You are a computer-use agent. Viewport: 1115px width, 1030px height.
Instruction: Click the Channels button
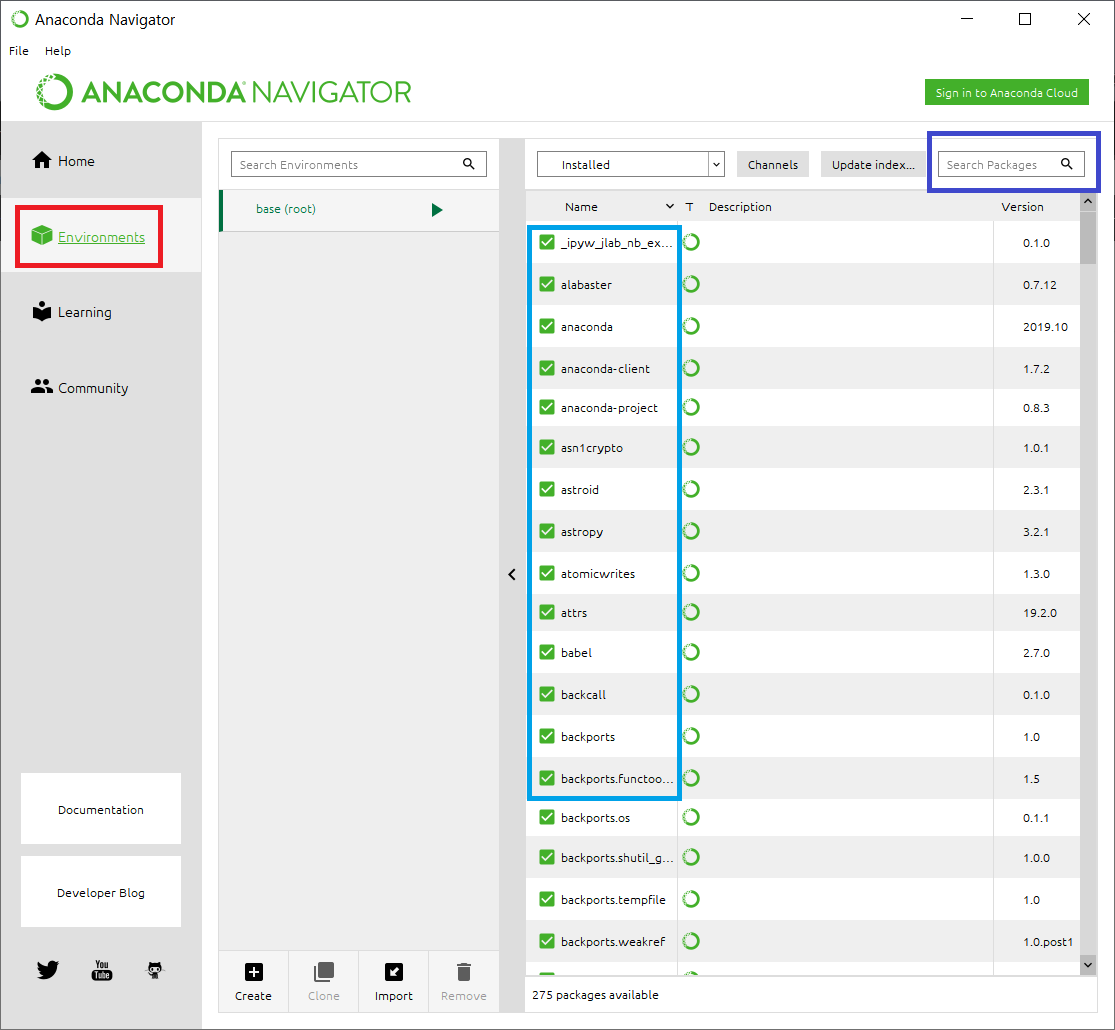(x=773, y=164)
